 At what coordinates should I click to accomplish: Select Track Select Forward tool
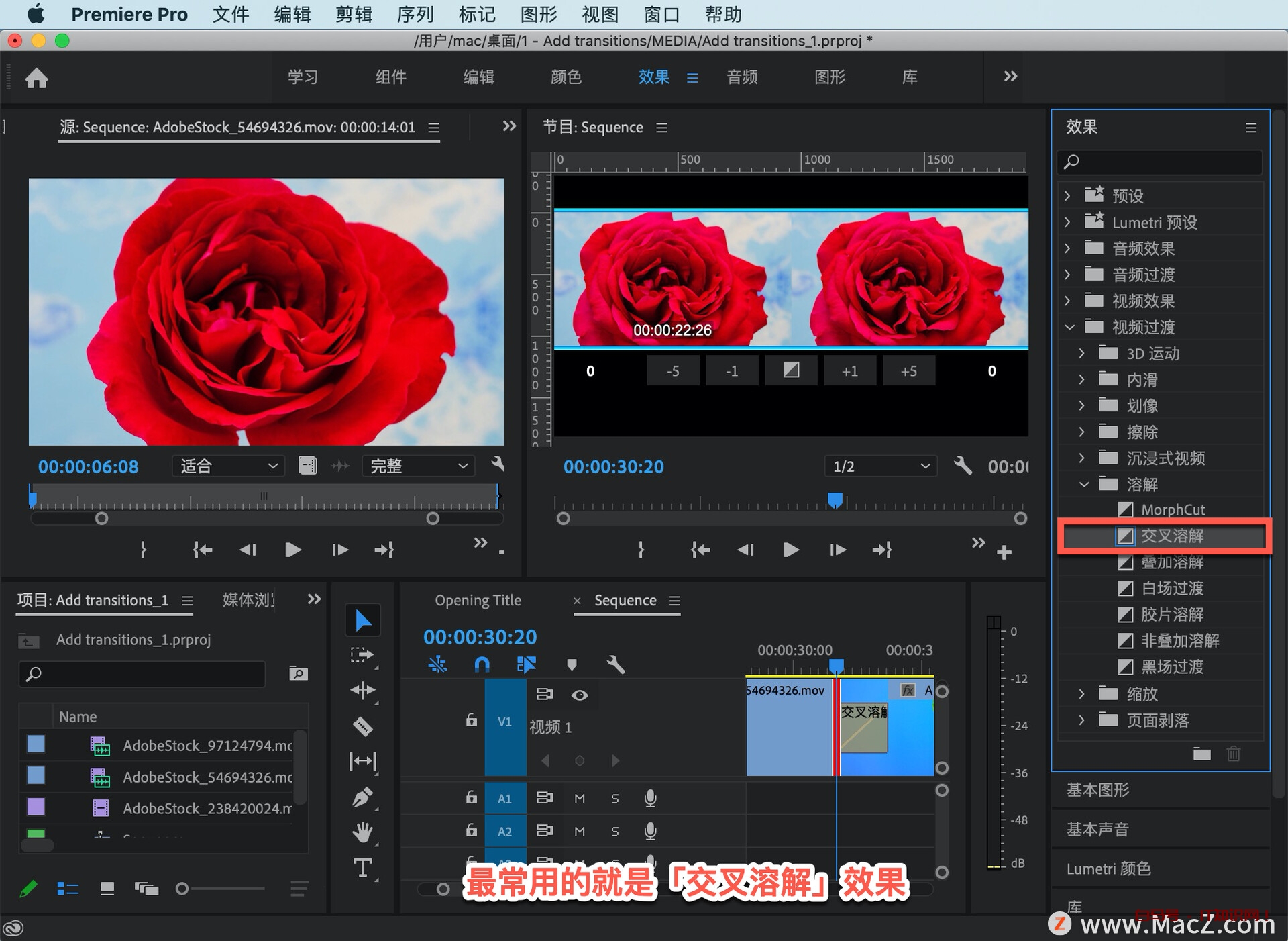pyautogui.click(x=362, y=655)
